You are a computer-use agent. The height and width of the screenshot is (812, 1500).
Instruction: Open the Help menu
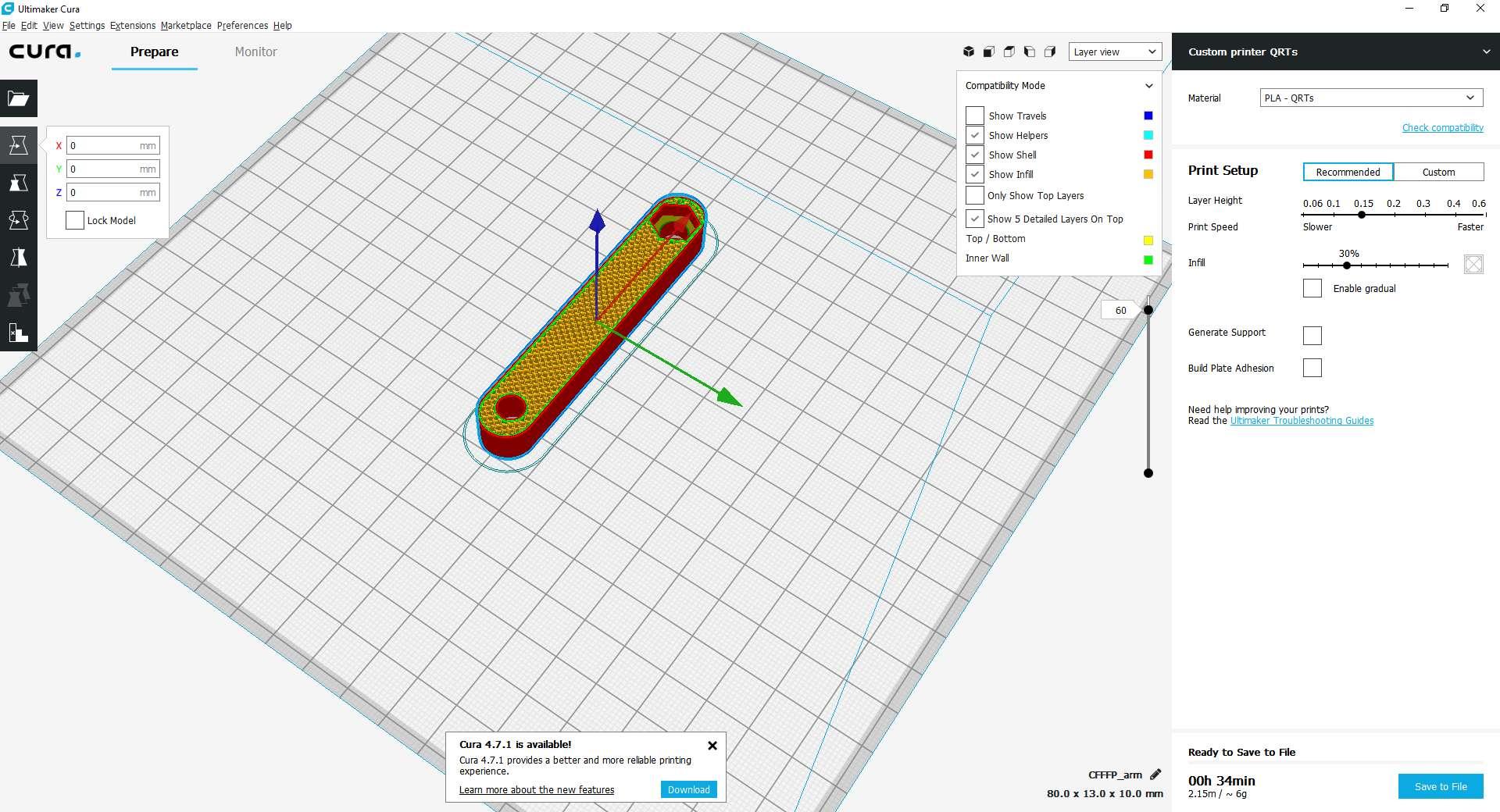[282, 26]
